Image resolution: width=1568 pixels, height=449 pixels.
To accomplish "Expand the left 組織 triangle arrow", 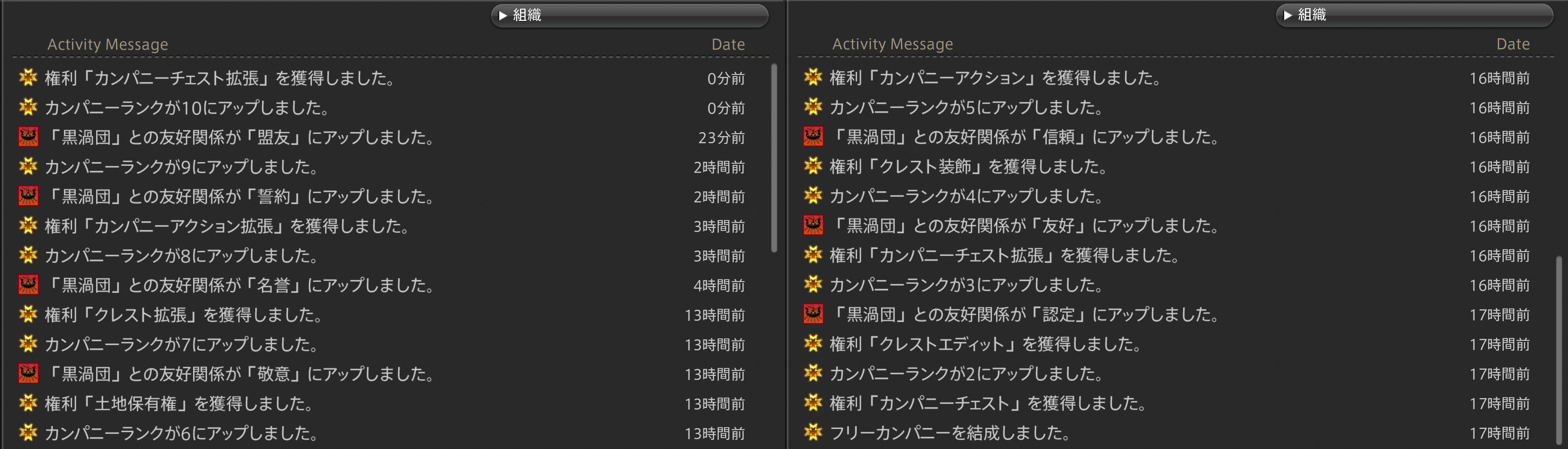I will point(503,15).
